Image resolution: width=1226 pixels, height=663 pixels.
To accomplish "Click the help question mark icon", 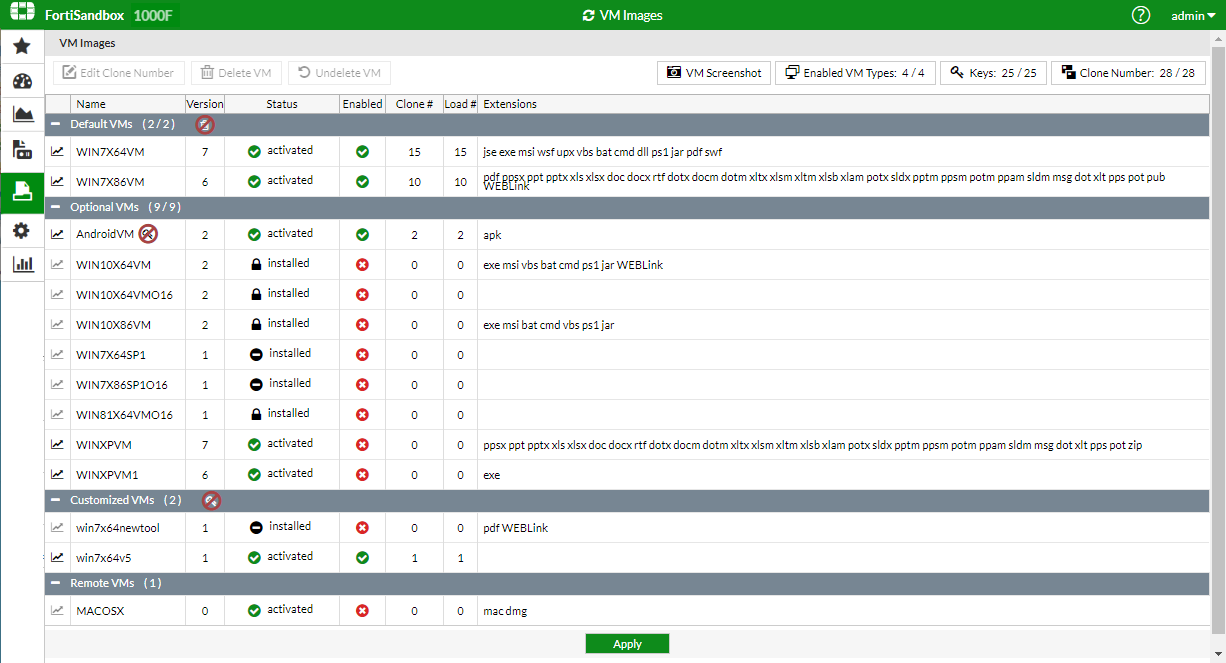I will click(1141, 15).
